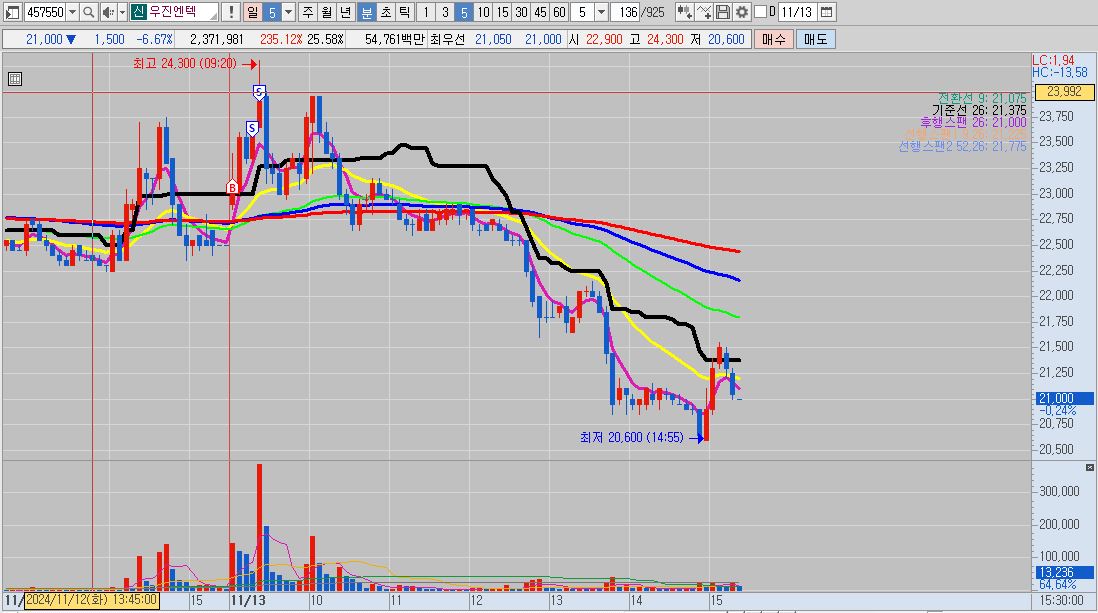Select 45-minute interval button
1098x613 pixels.
pyautogui.click(x=540, y=12)
